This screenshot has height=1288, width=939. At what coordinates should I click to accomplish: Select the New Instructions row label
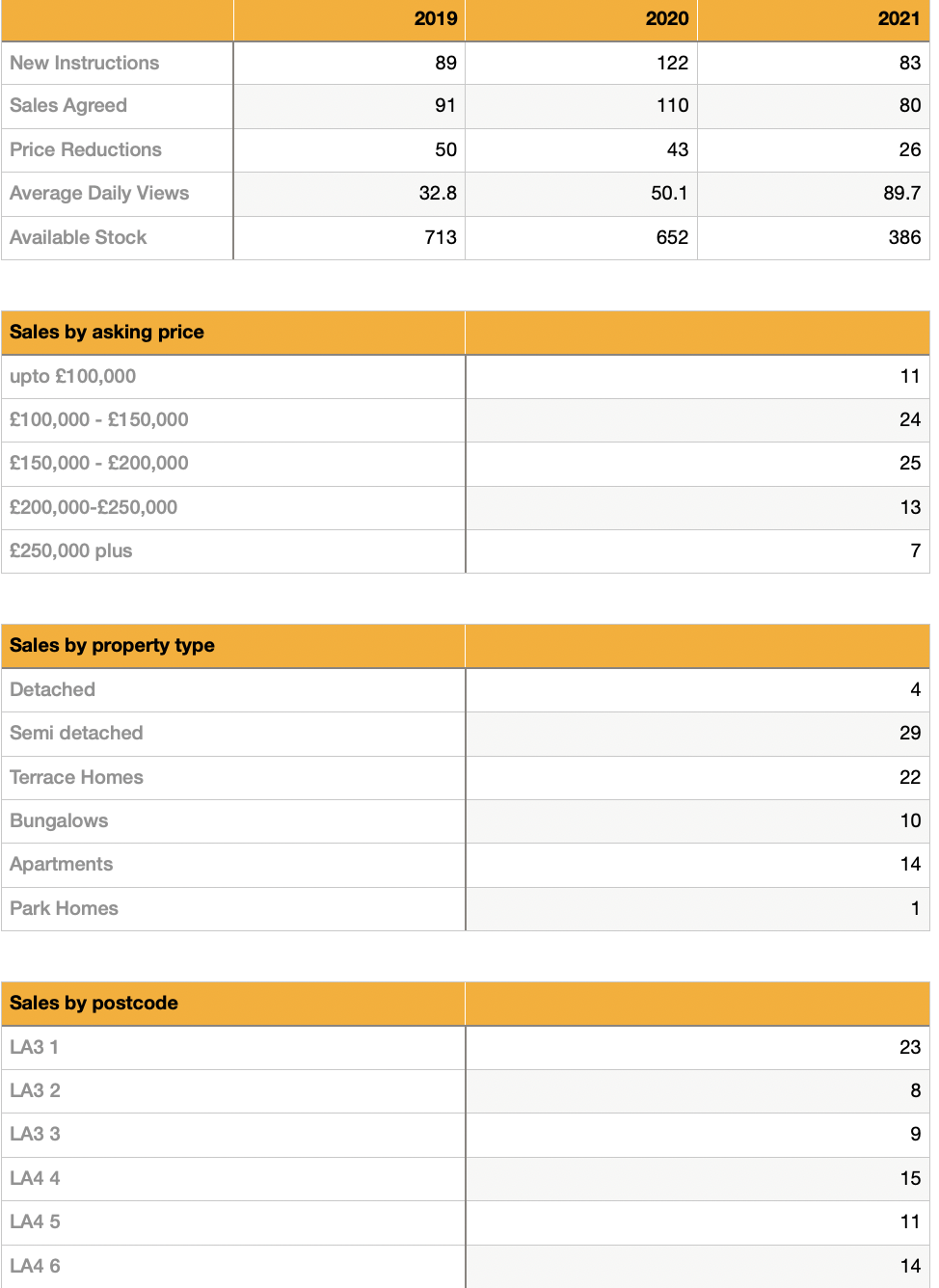tap(85, 63)
